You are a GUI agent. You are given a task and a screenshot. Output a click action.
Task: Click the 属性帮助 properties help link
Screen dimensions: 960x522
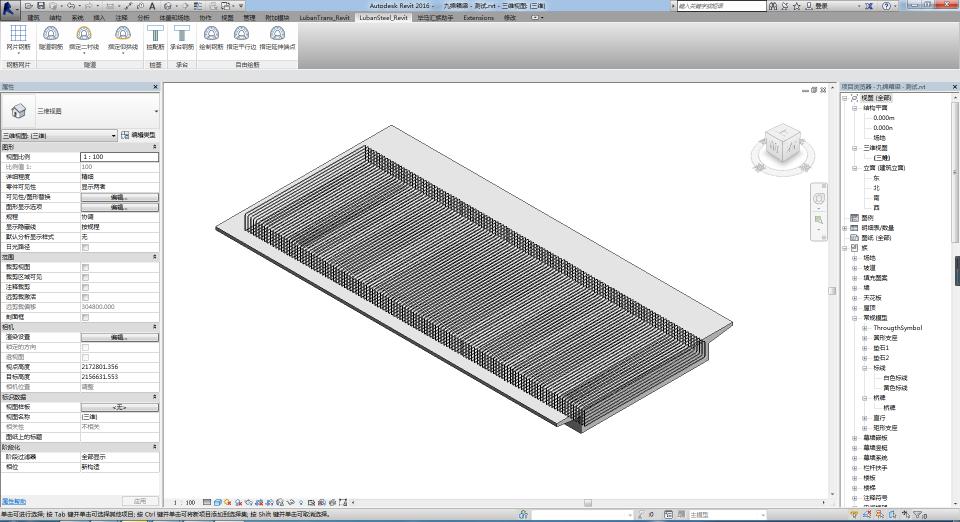click(x=14, y=501)
